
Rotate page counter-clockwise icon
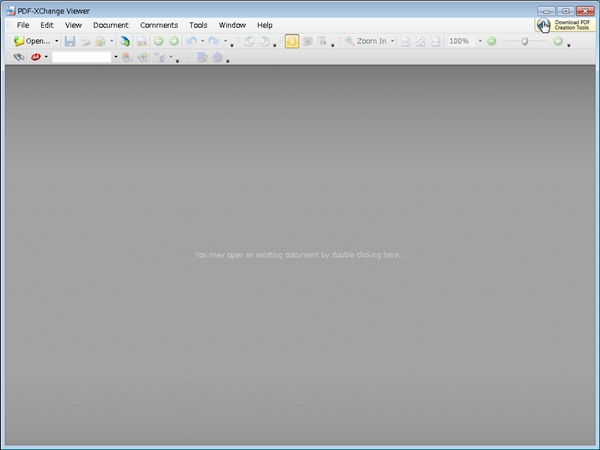[249, 41]
